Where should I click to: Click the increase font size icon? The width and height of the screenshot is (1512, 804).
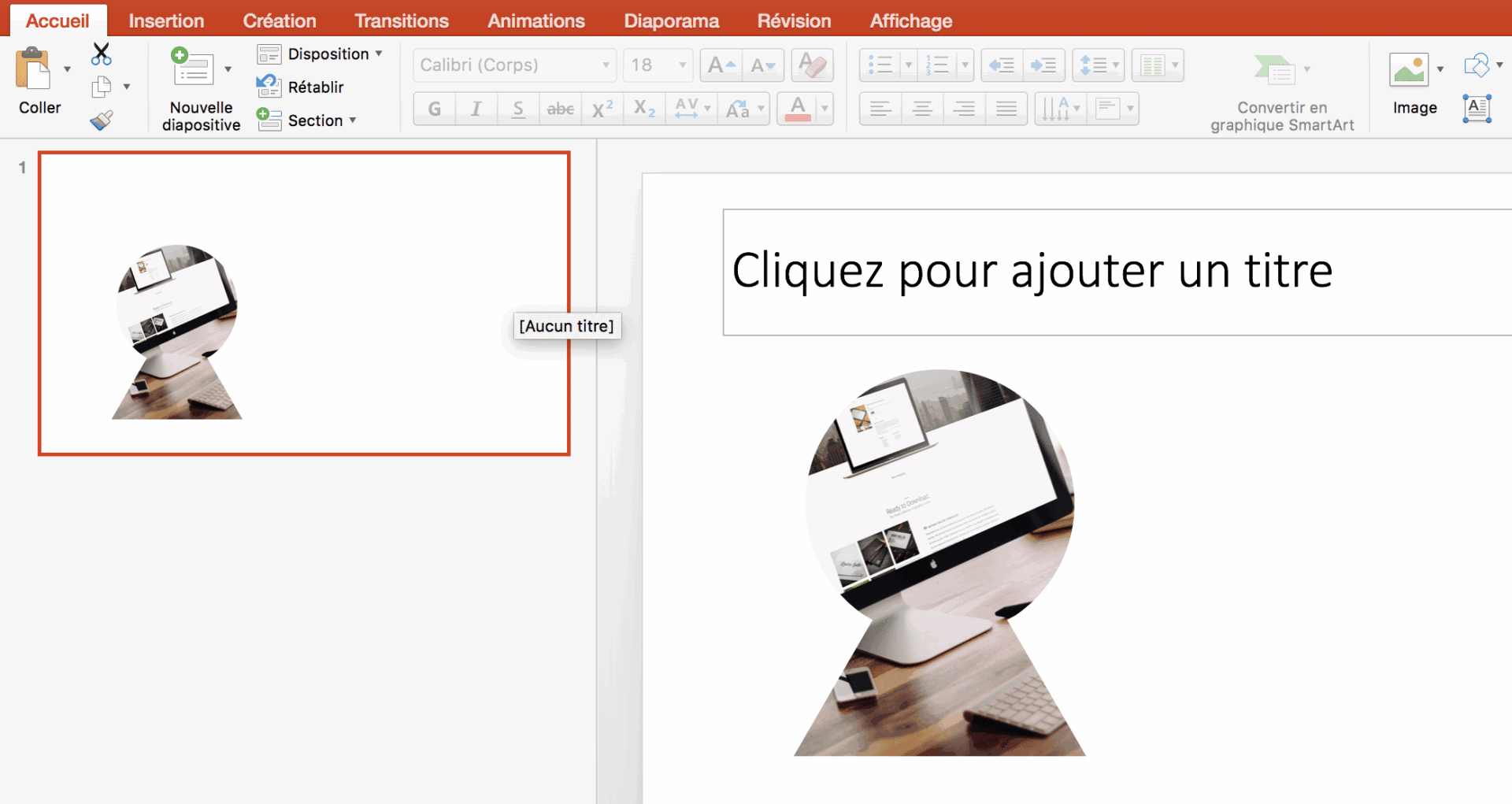721,65
